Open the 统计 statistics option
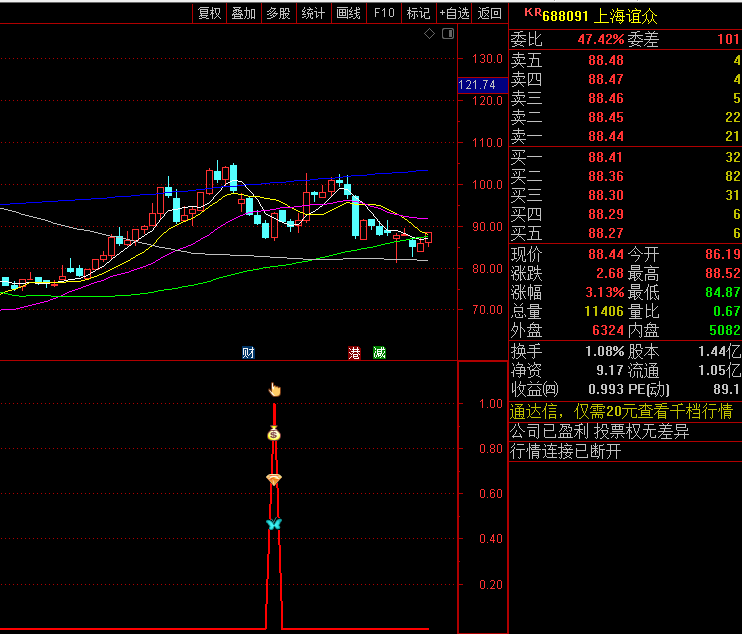 point(313,13)
